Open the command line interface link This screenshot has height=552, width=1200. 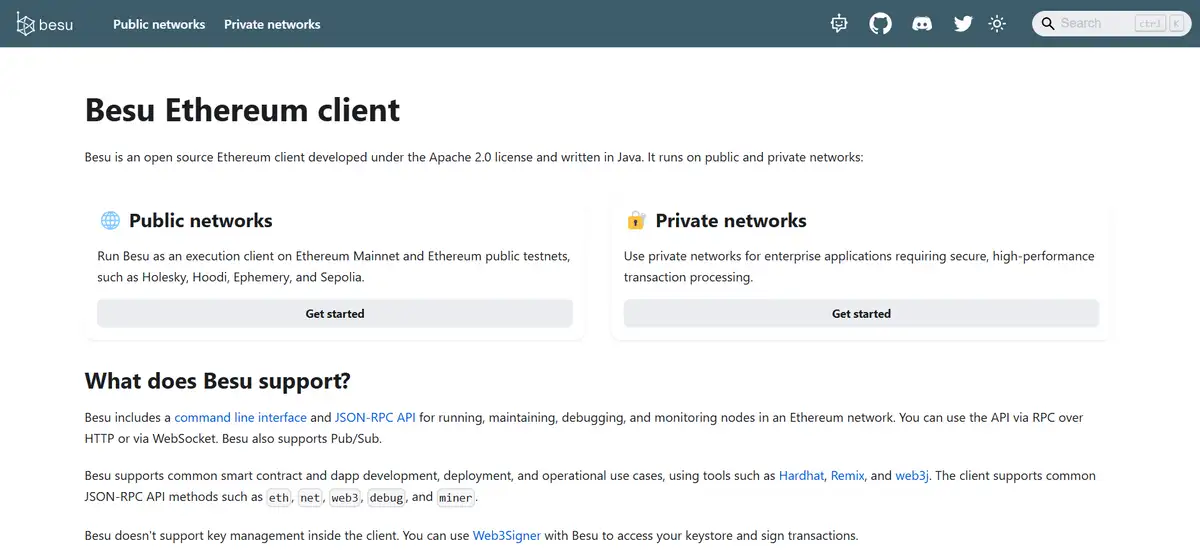(x=240, y=417)
